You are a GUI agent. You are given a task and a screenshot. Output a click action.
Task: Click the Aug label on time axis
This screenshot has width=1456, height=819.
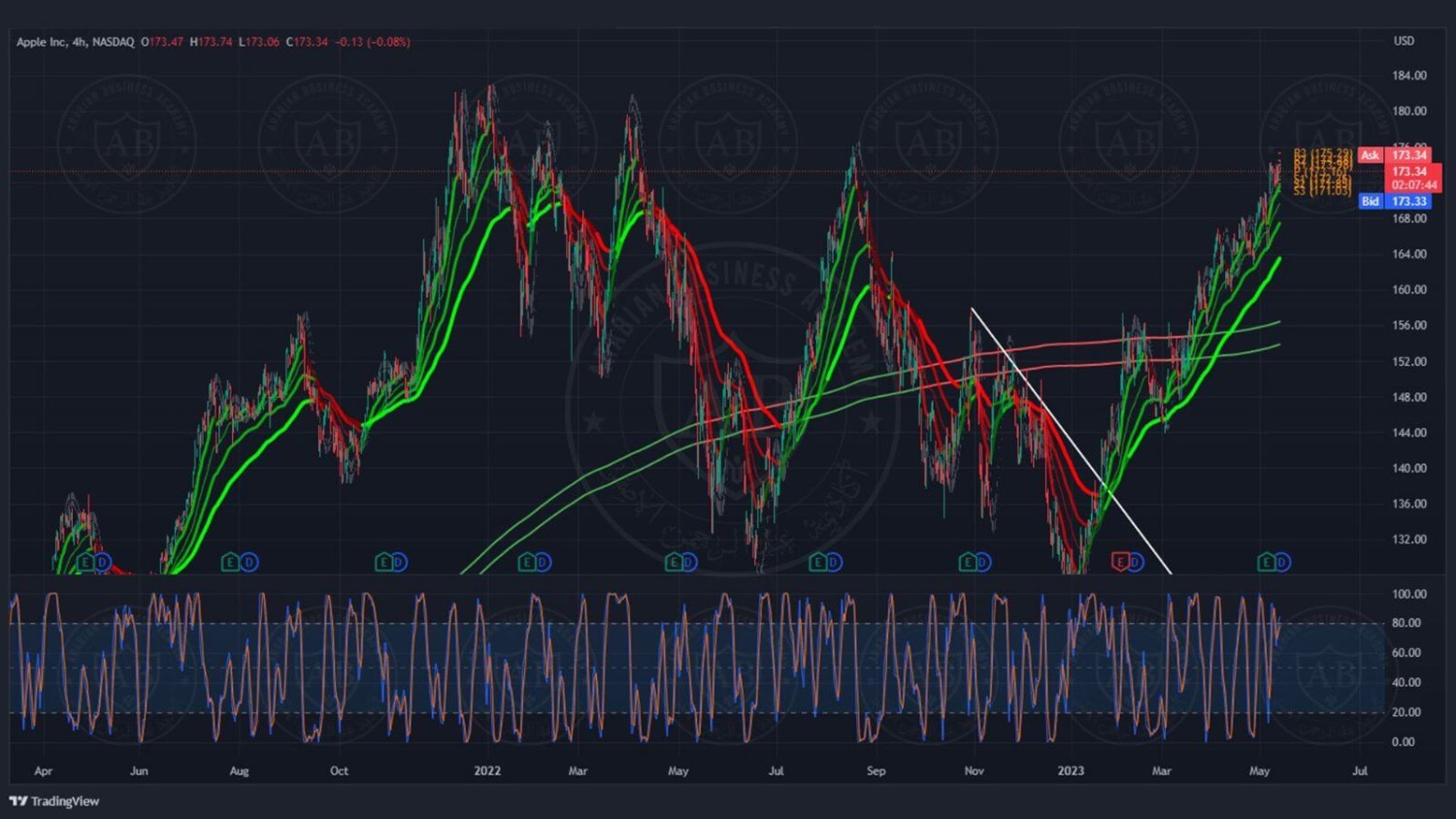click(239, 770)
